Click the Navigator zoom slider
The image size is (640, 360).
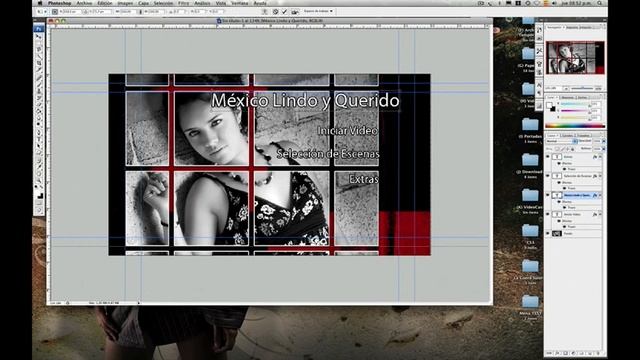coord(582,89)
